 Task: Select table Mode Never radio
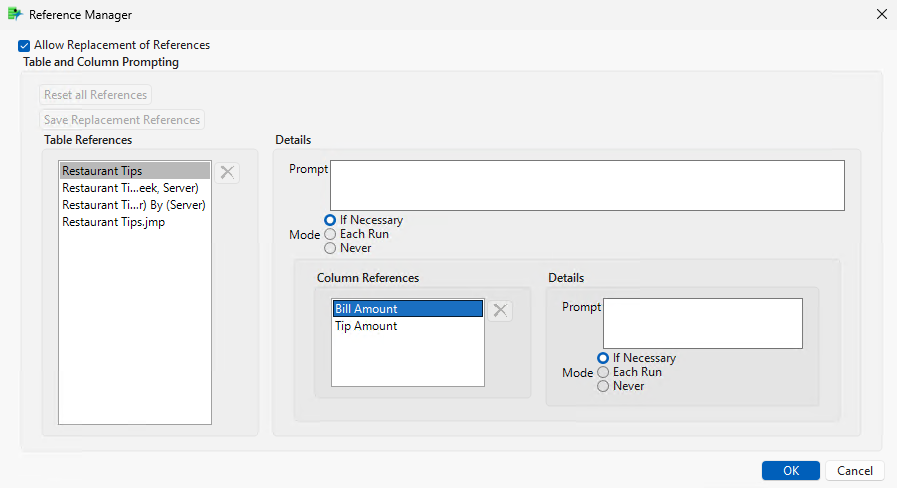coord(330,248)
